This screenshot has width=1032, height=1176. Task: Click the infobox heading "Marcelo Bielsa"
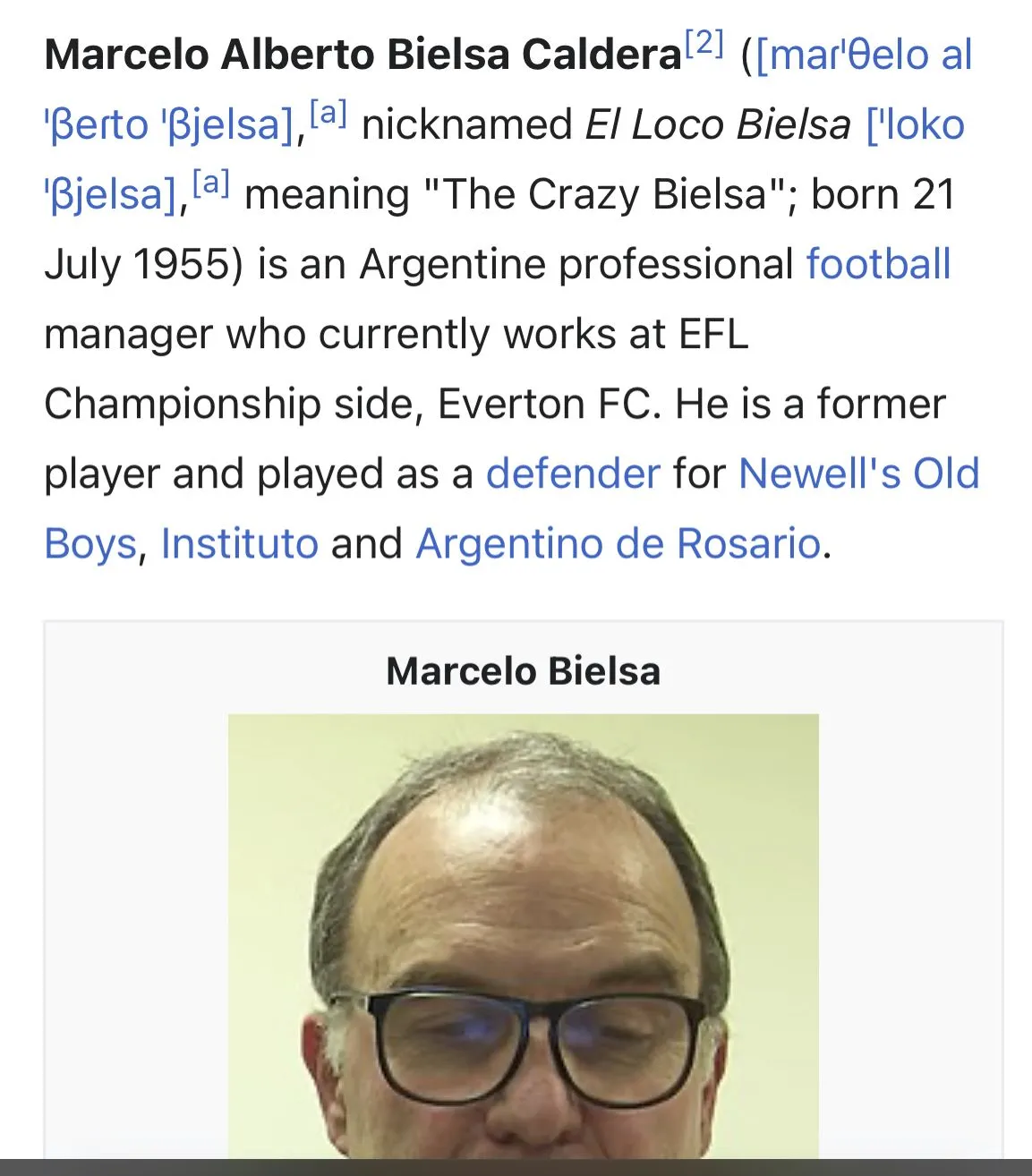523,671
